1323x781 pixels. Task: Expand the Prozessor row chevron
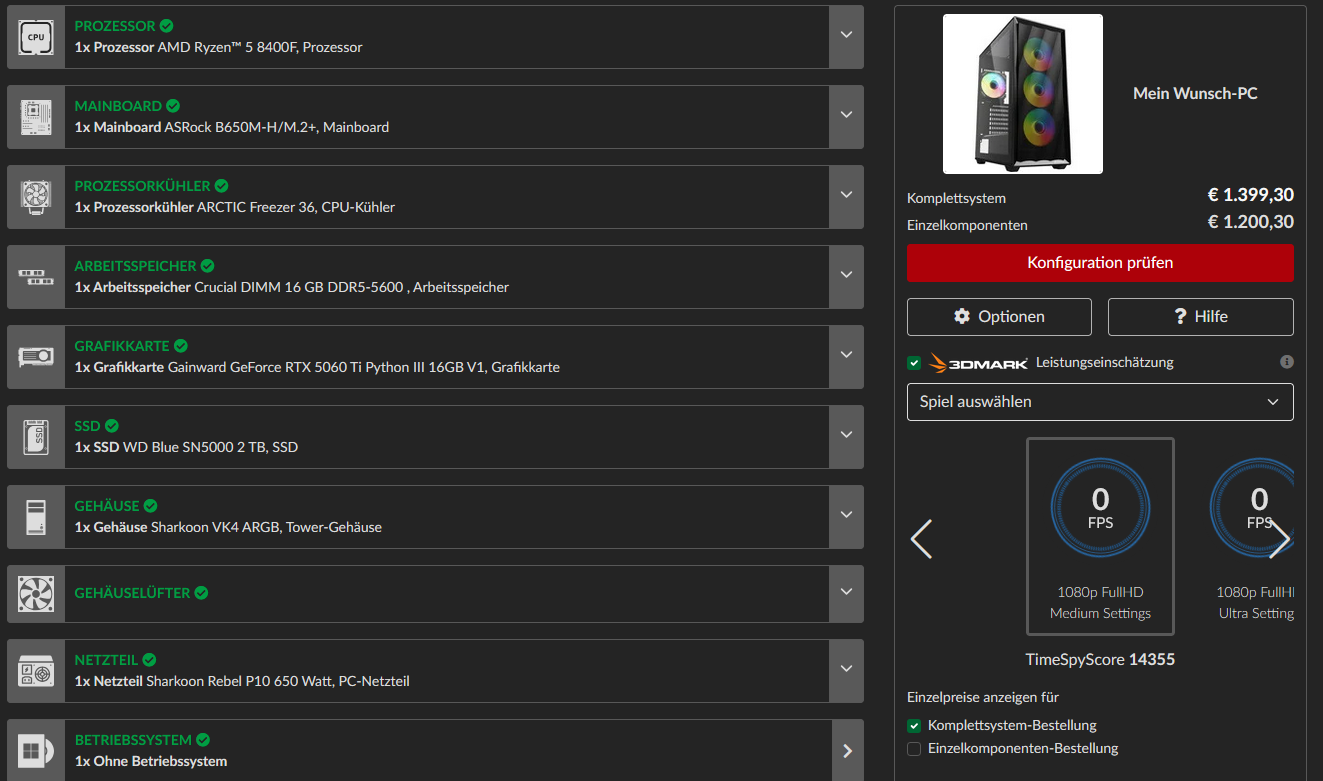pos(846,37)
